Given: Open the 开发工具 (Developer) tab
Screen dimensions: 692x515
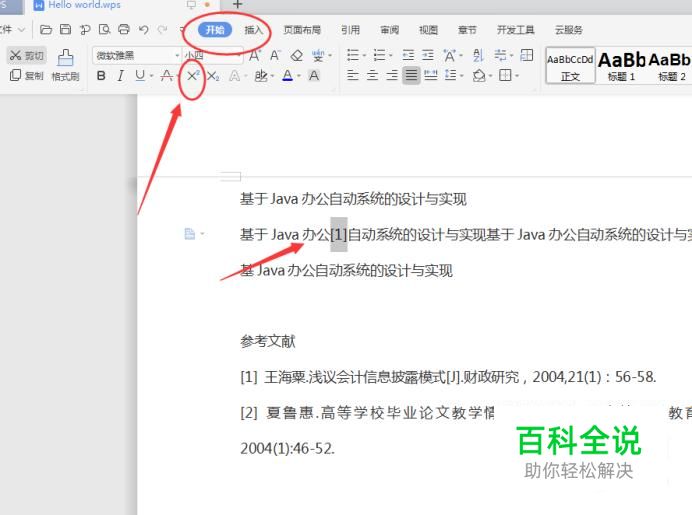Looking at the screenshot, I should click(515, 30).
